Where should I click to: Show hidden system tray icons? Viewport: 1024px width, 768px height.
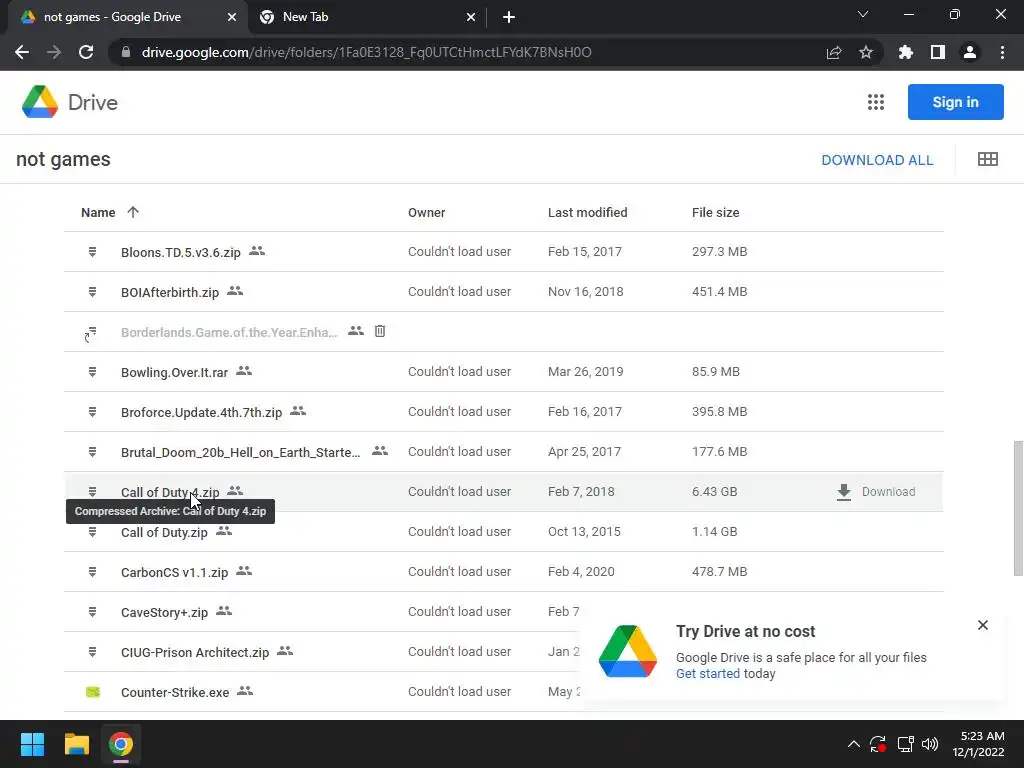(x=854, y=744)
